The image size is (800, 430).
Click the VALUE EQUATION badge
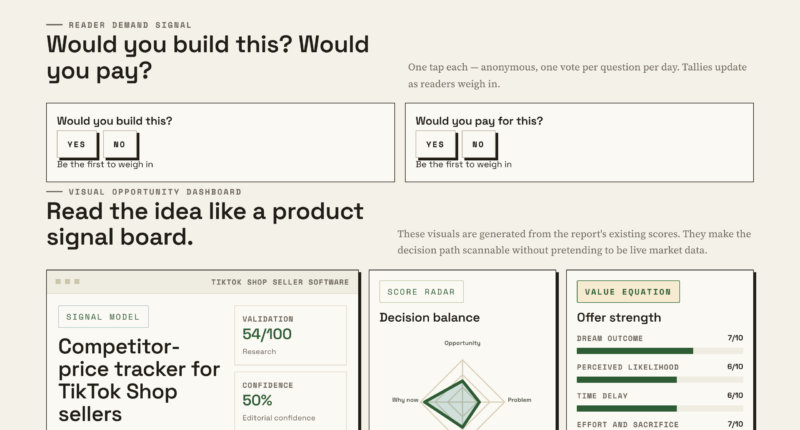point(628,292)
